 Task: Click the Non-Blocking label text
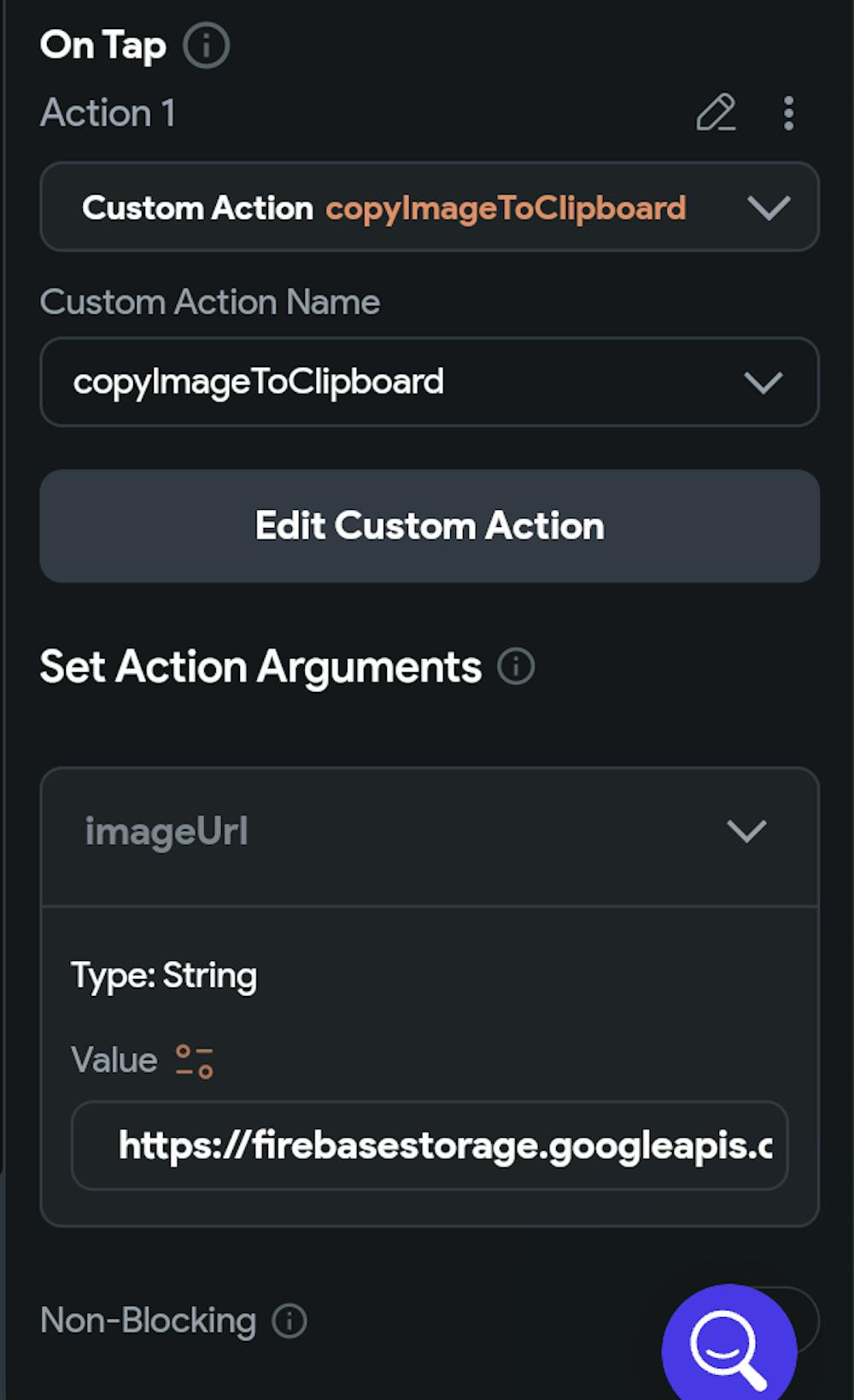pos(148,1321)
